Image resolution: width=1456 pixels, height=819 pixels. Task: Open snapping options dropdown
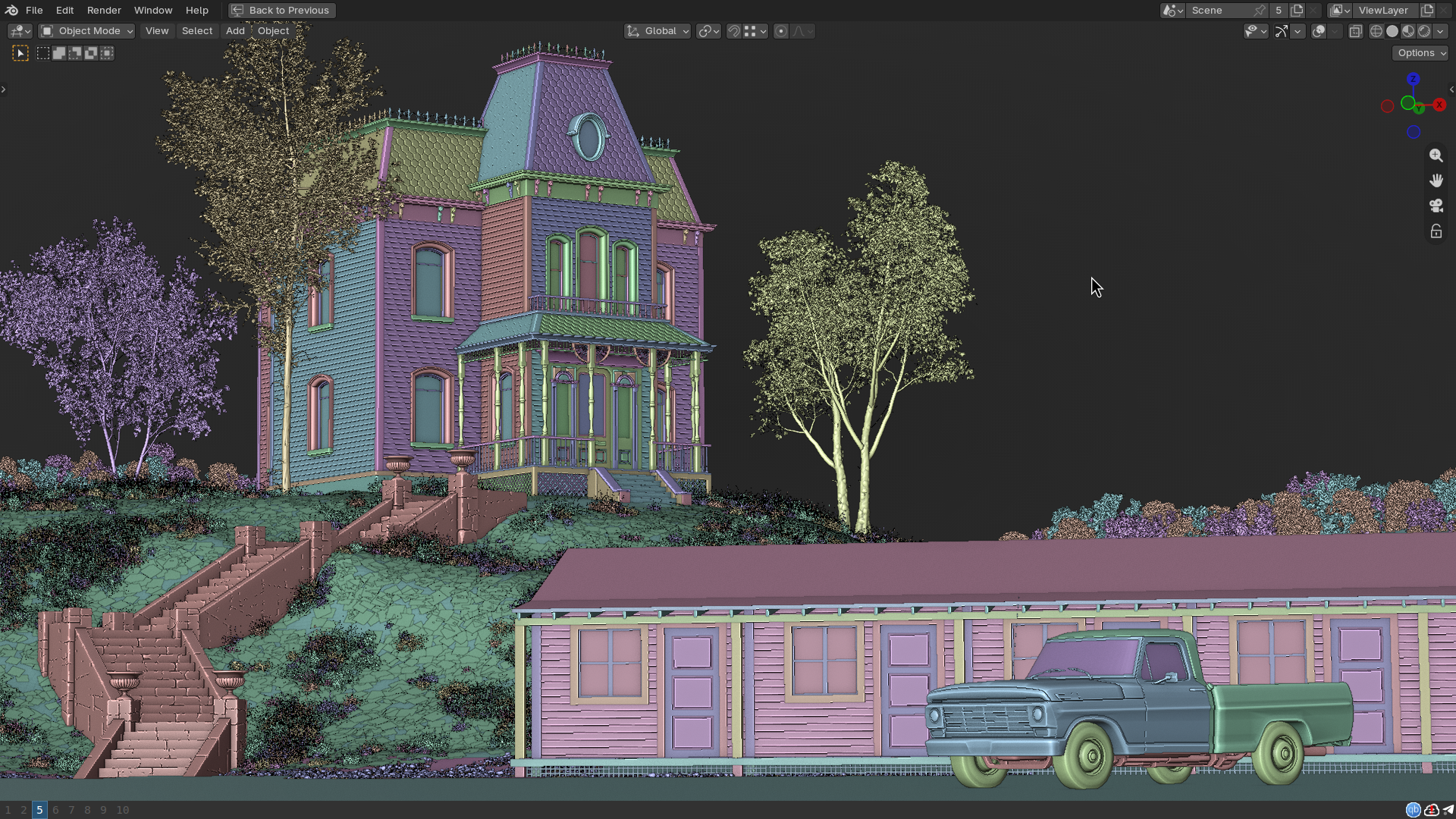point(755,31)
